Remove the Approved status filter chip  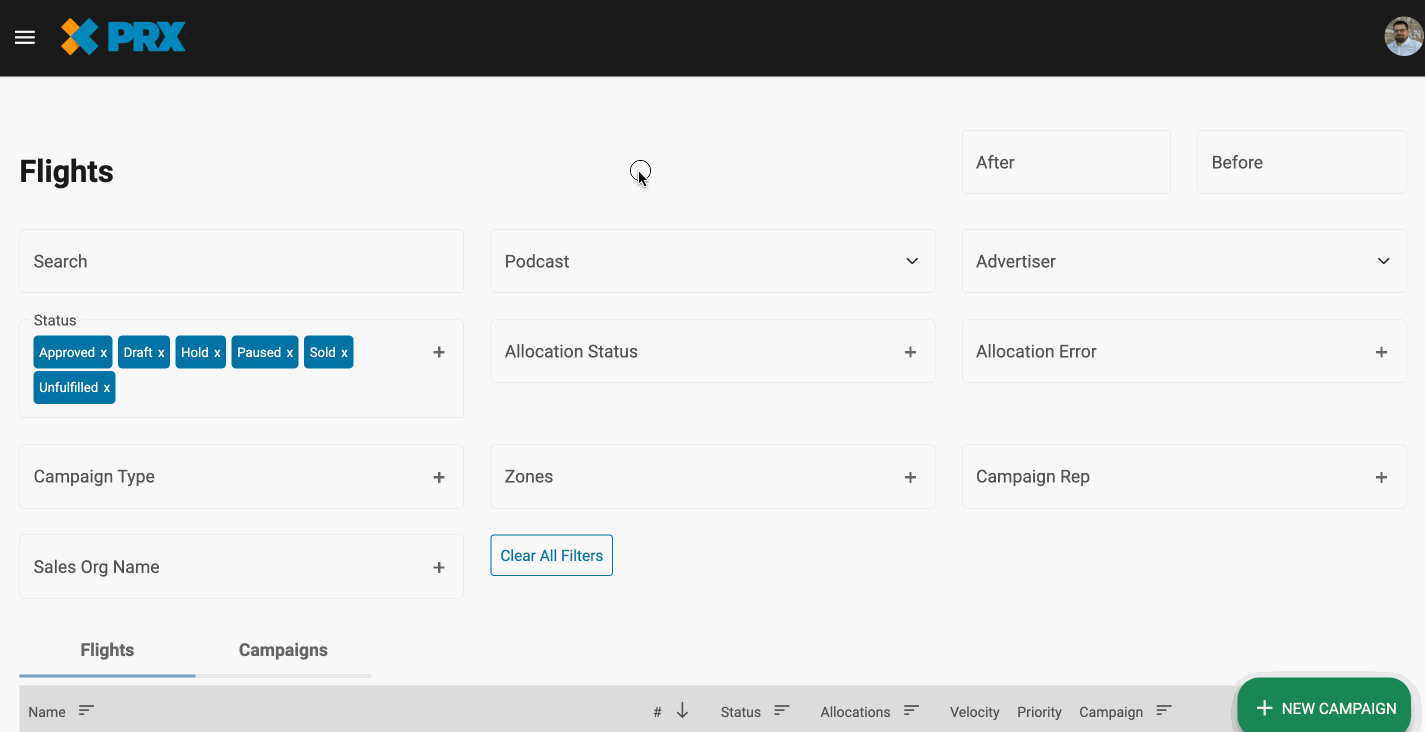102,352
